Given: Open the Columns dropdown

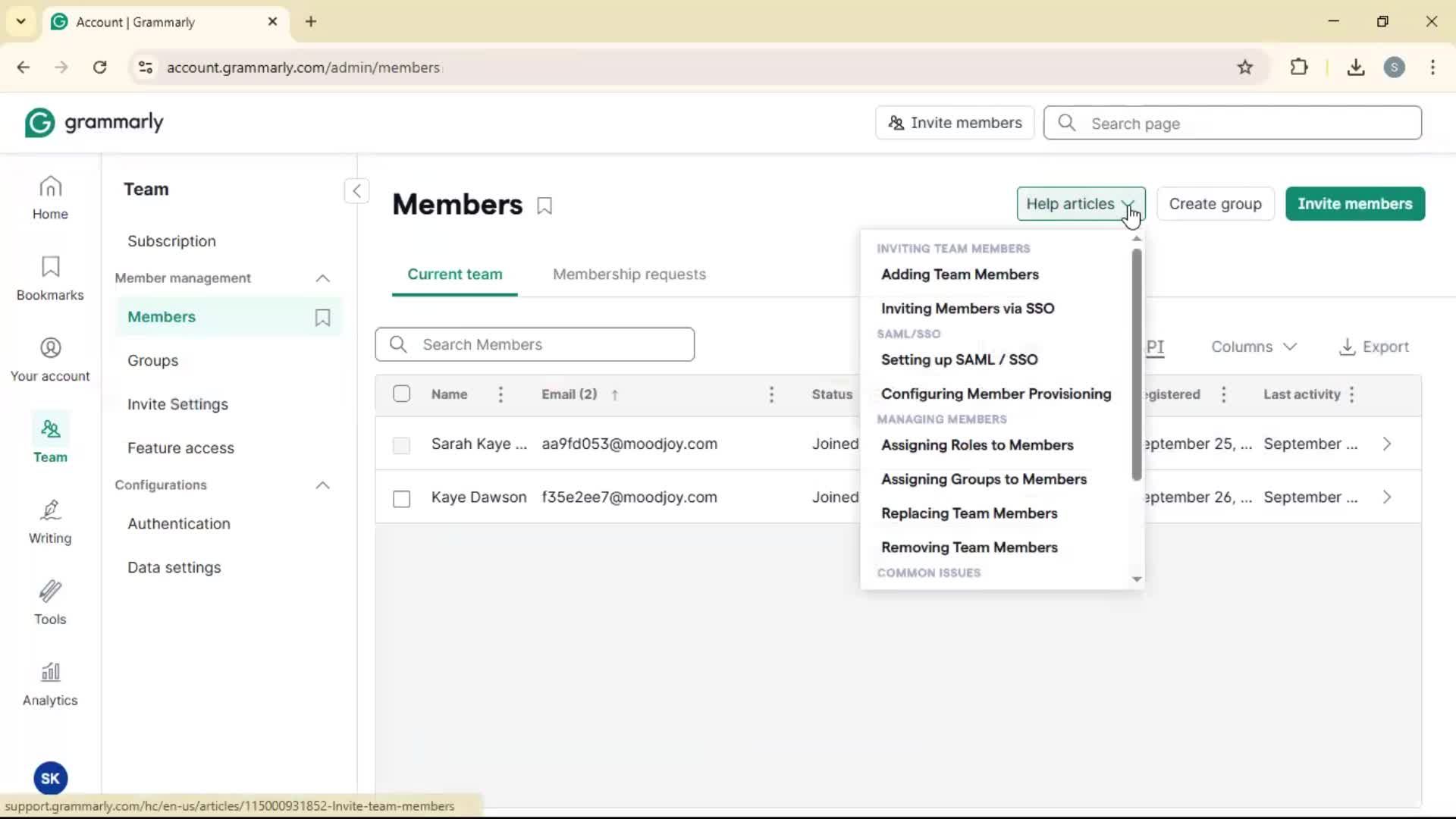Looking at the screenshot, I should (1254, 347).
